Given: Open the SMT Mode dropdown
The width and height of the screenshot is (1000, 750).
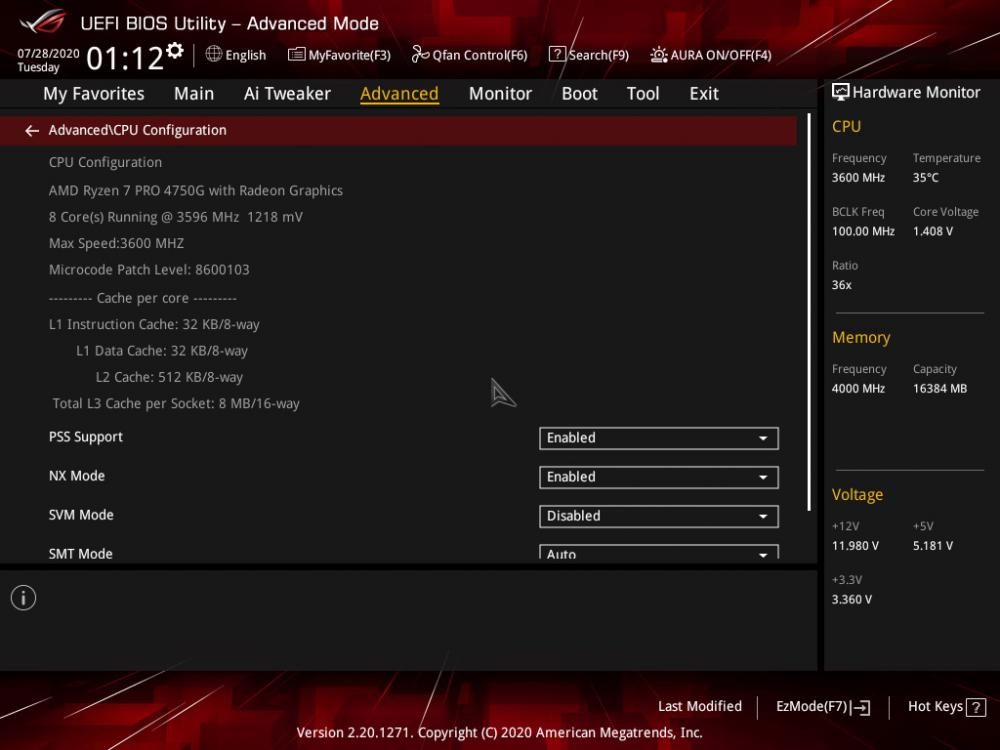Looking at the screenshot, I should pyautogui.click(x=659, y=552).
